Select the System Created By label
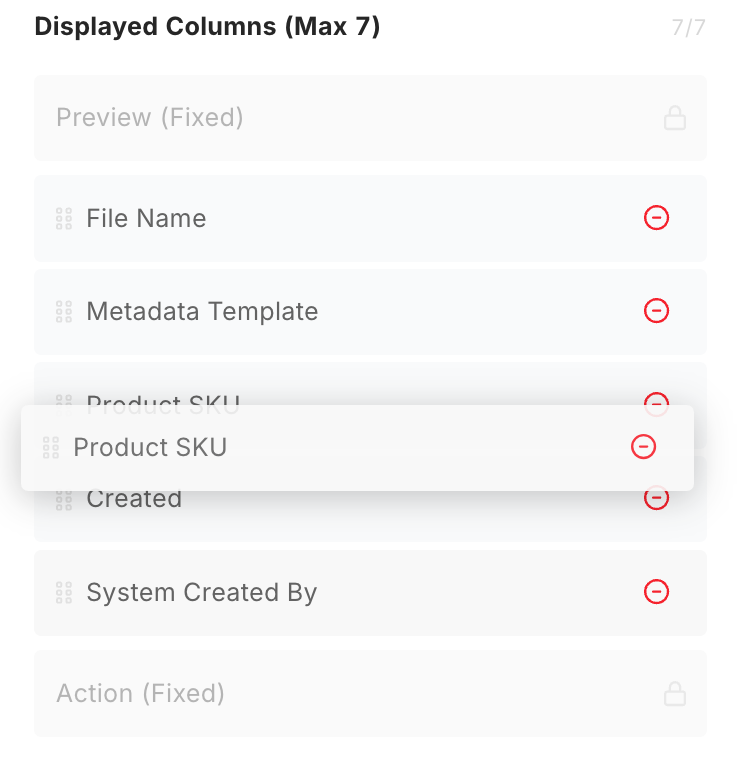 click(x=201, y=593)
